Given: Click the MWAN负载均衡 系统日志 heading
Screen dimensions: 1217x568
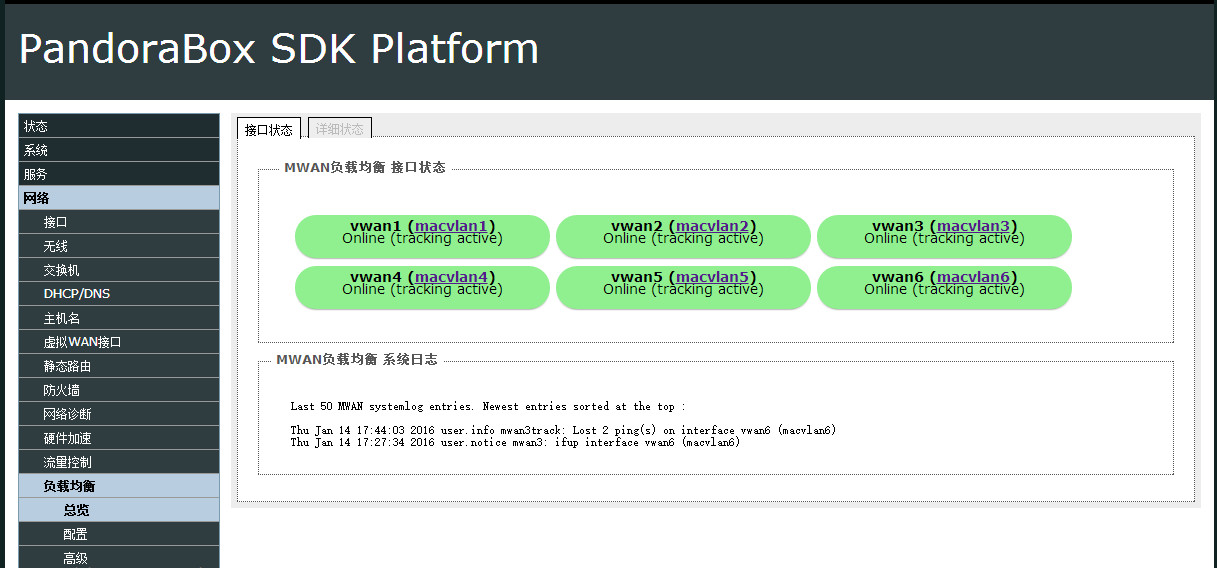Looking at the screenshot, I should pos(357,360).
